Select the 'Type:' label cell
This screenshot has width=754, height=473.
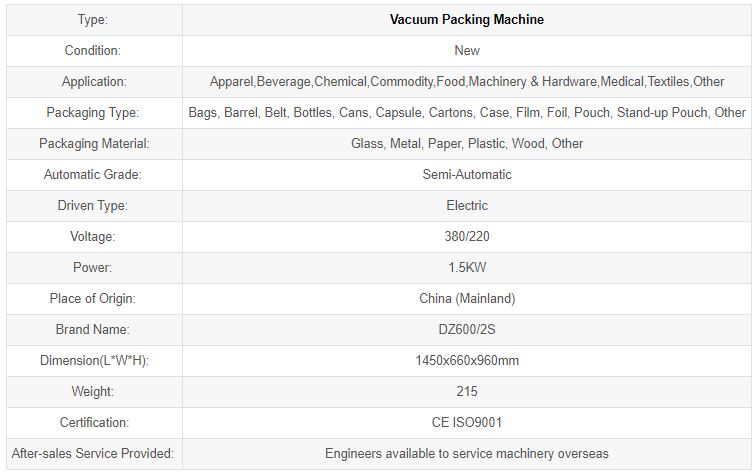click(x=93, y=19)
